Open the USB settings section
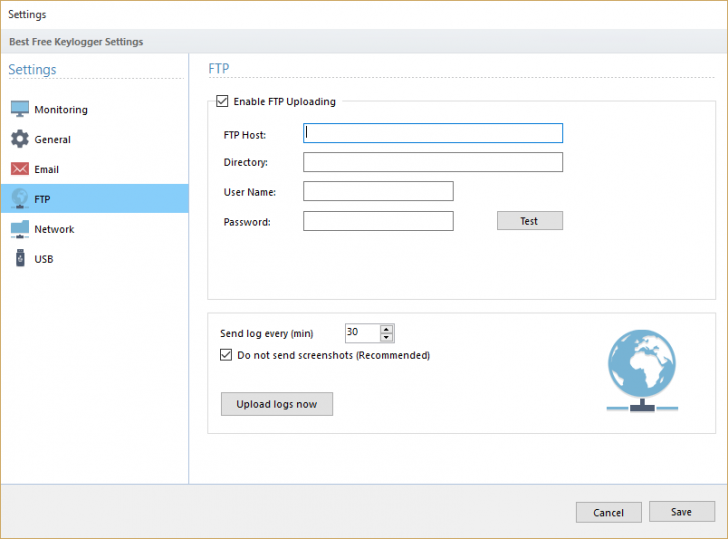 point(95,259)
